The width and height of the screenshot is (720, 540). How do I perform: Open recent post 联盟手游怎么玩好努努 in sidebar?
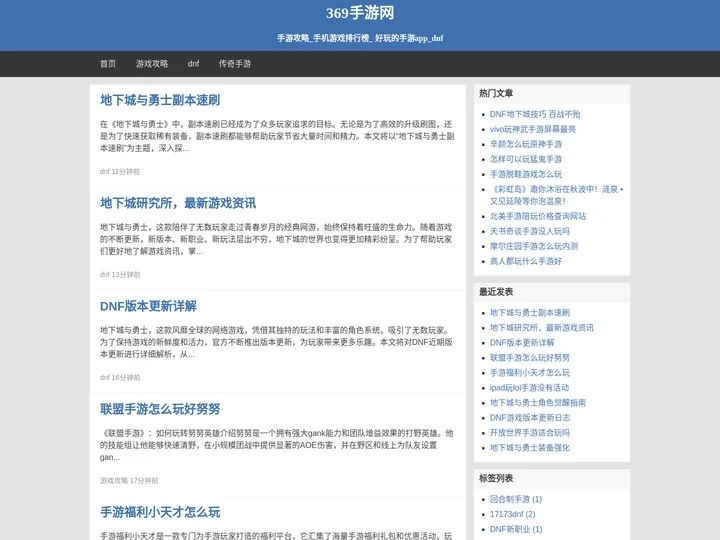[x=529, y=358]
